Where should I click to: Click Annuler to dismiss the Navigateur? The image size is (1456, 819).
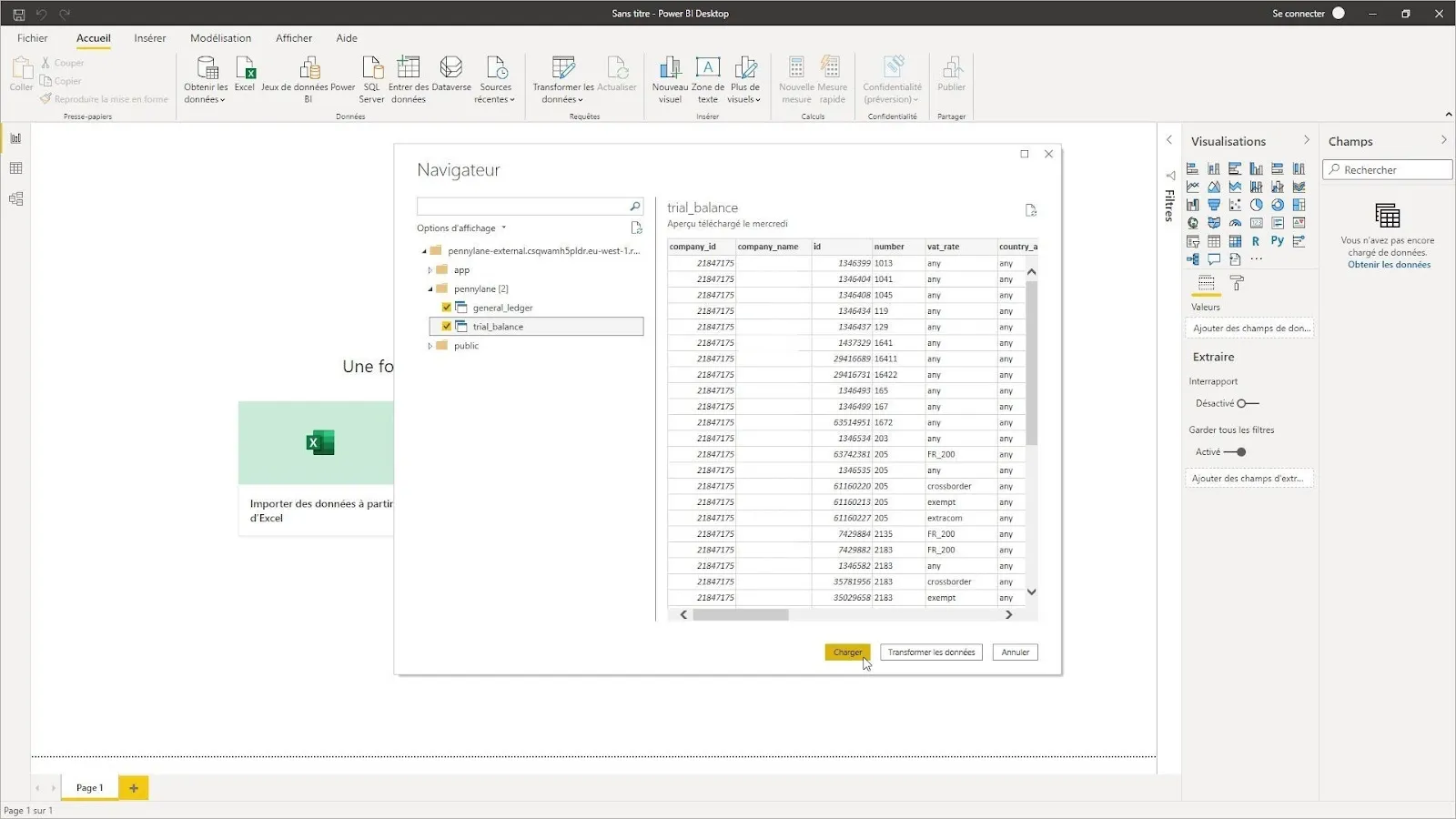point(1016,652)
